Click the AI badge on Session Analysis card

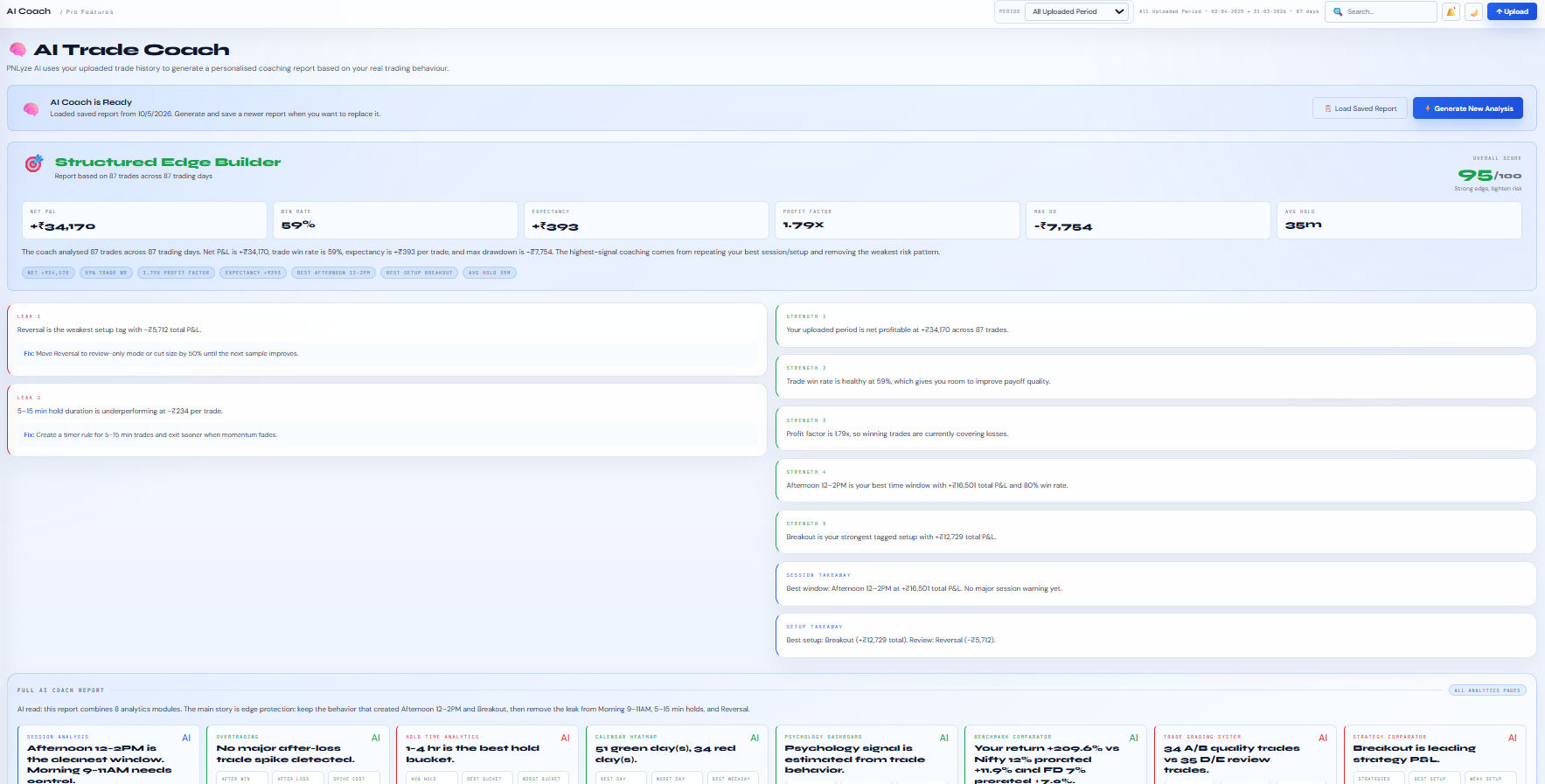pyautogui.click(x=186, y=738)
